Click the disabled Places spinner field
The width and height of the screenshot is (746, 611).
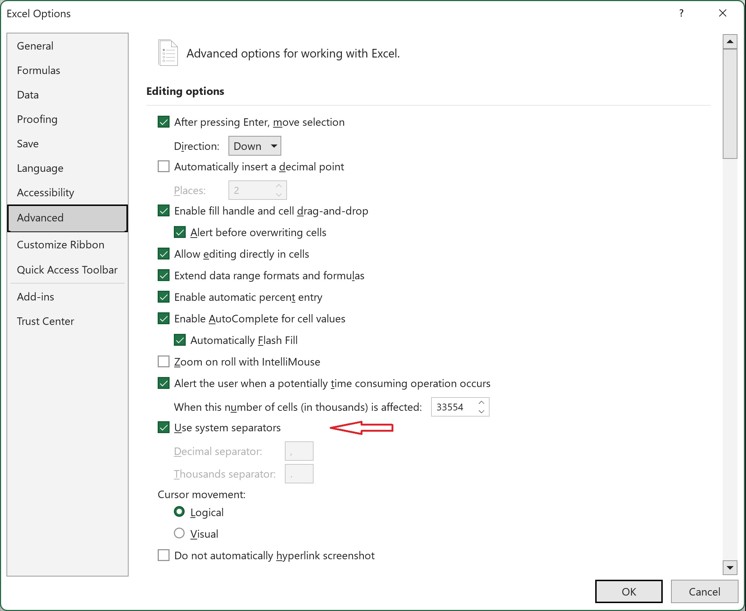pos(257,190)
